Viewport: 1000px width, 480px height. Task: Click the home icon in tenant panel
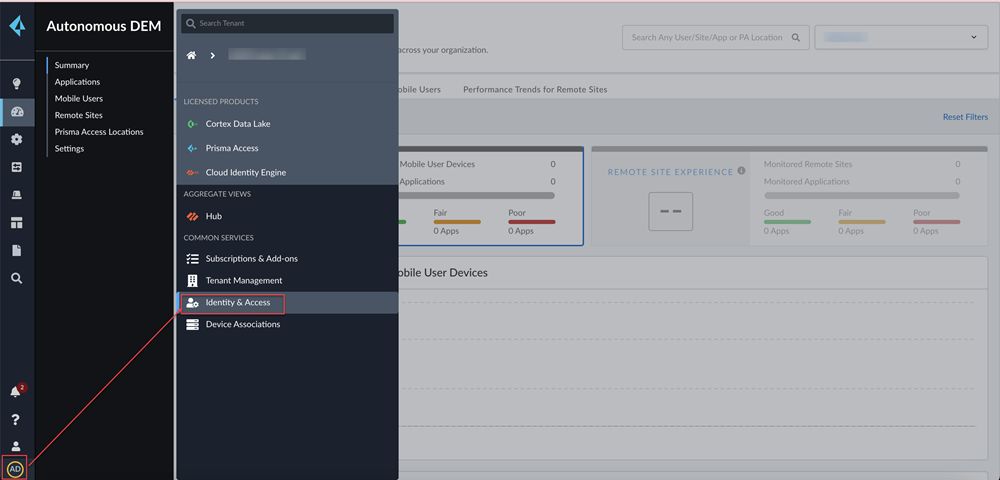(x=191, y=55)
